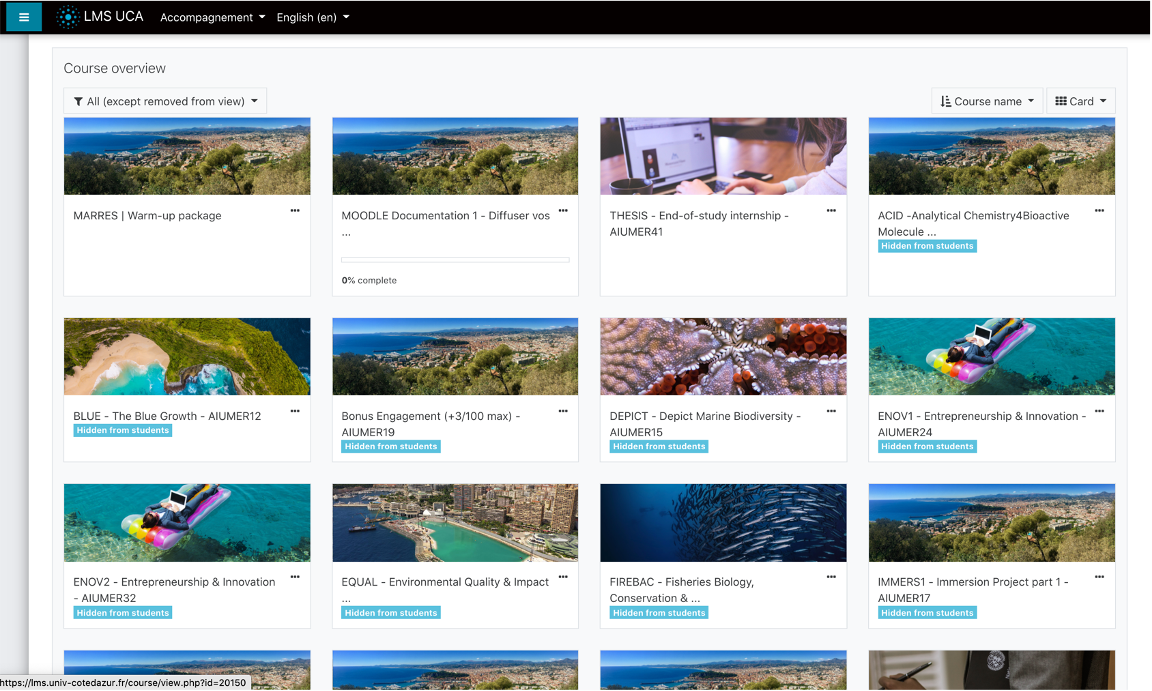Open DEPICT - Depict Marine Biodiversity course
The width and height of the screenshot is (1152, 691).
[705, 424]
